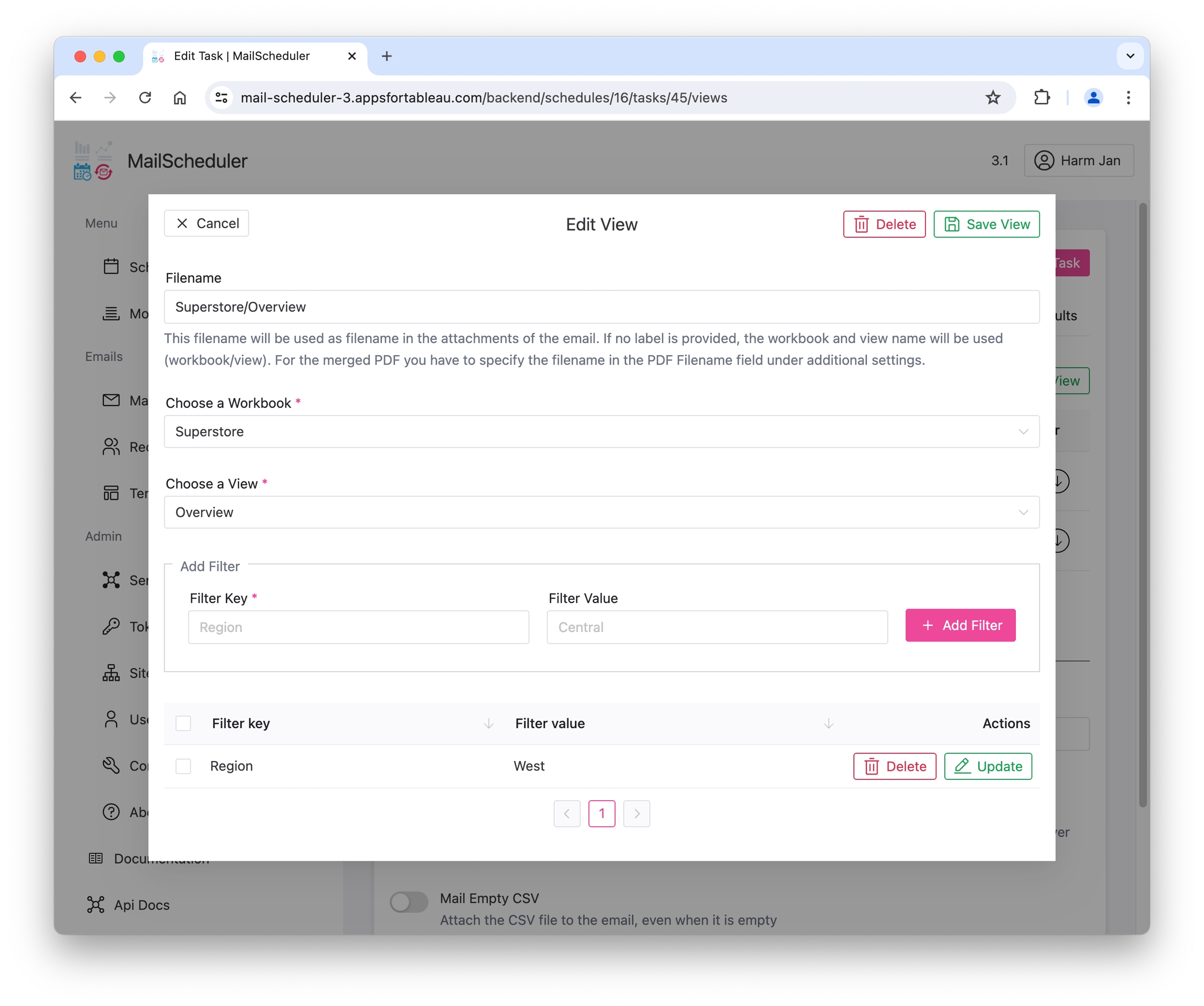Screen dimensions: 1204x1006
Task: Click the Api Docs sidebar icon
Action: tap(96, 904)
